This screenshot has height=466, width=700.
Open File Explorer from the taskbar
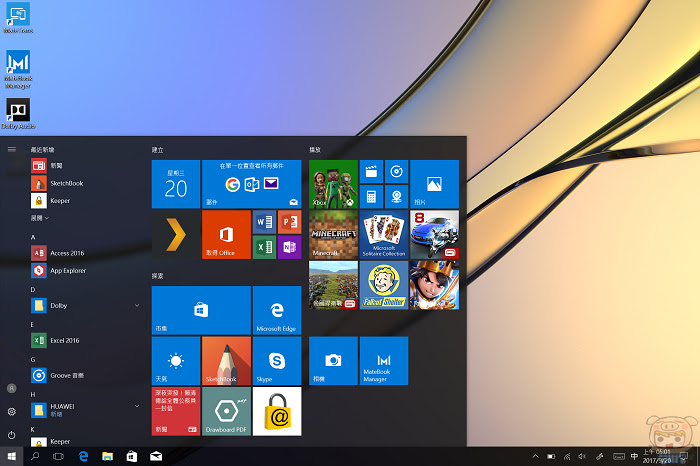(x=107, y=456)
